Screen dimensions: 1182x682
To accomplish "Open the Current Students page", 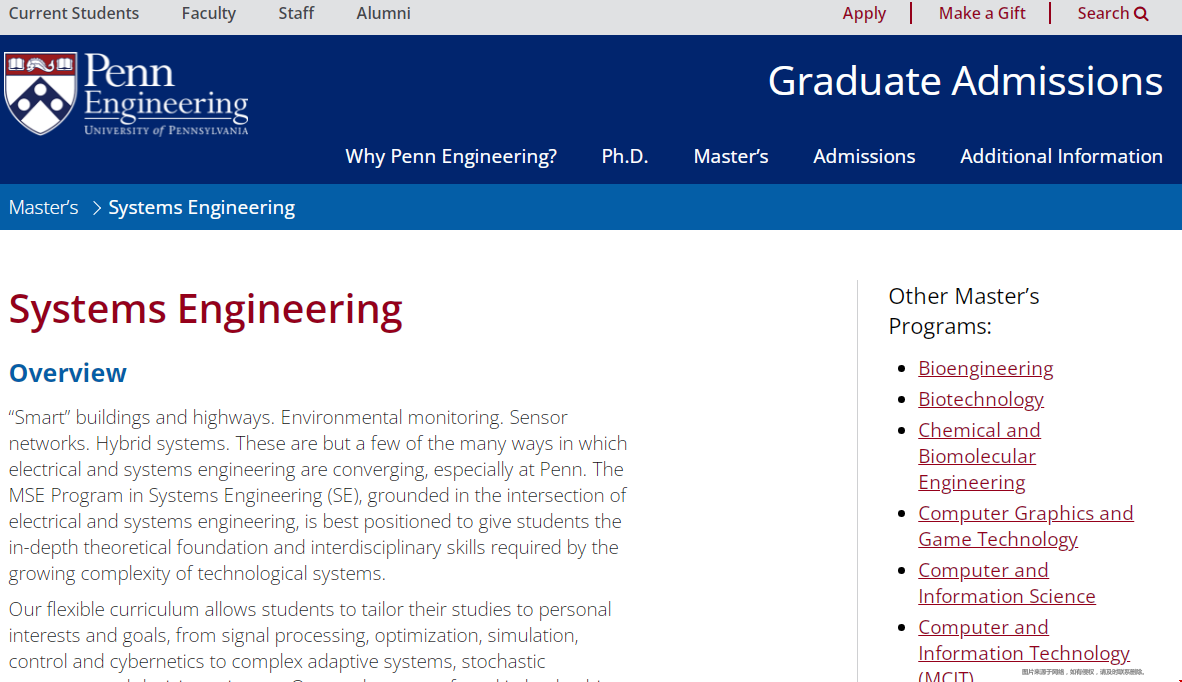I will click(x=74, y=14).
